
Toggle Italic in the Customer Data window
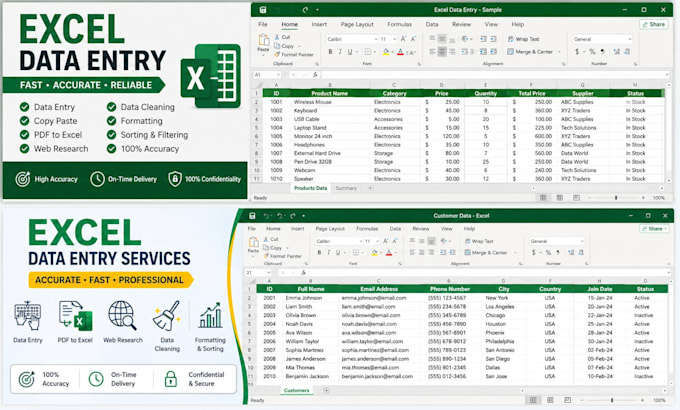329,252
